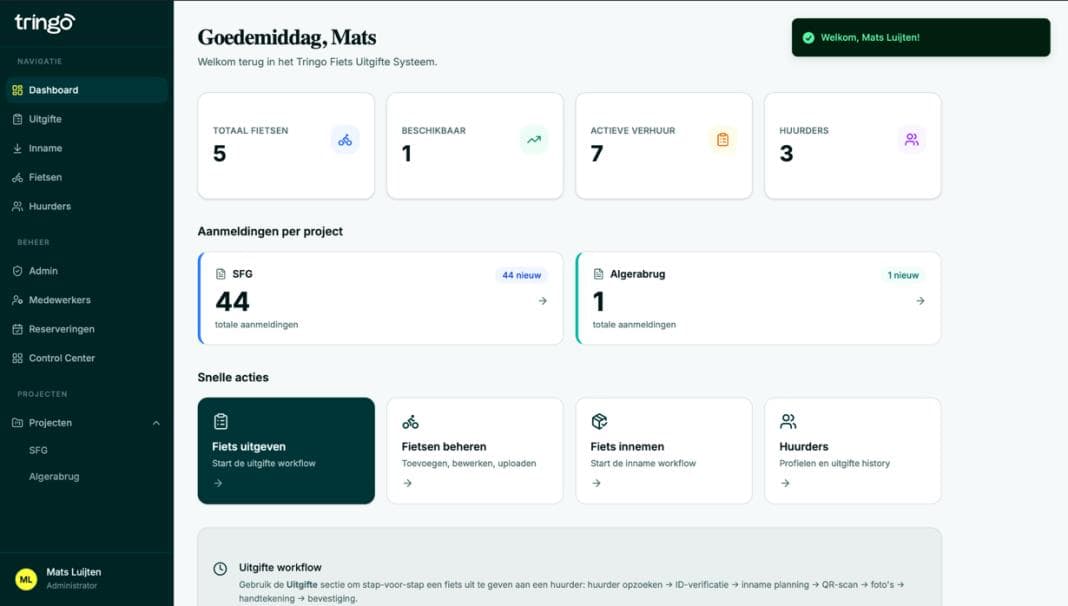
Task: Select the SFG project in sidebar
Action: click(38, 450)
